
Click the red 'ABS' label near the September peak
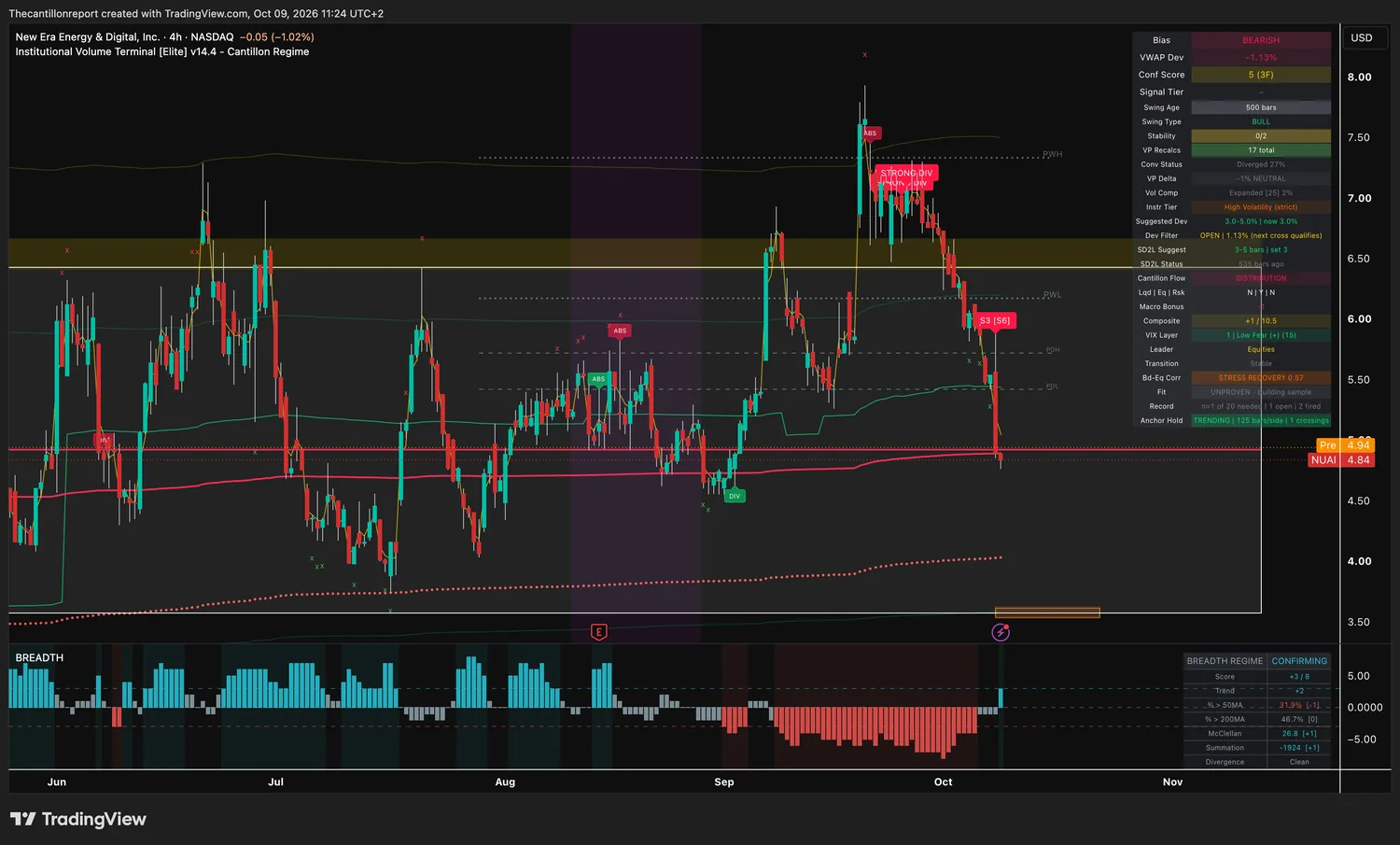tap(870, 134)
